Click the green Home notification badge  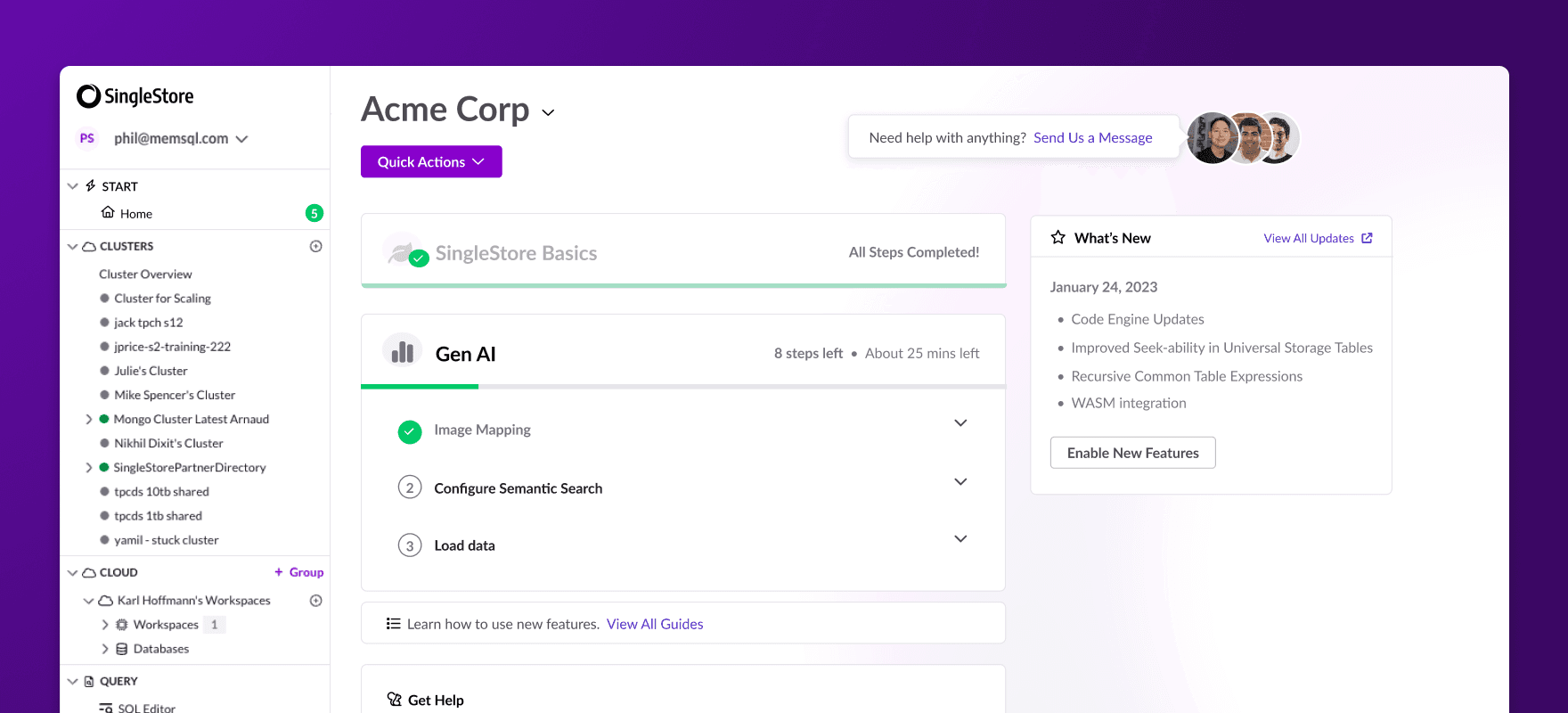pos(314,214)
